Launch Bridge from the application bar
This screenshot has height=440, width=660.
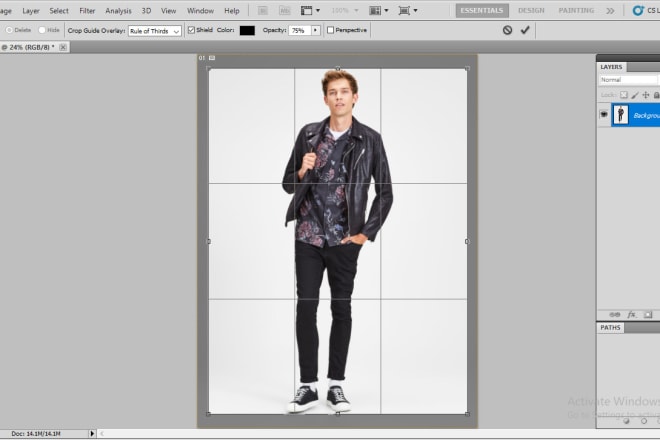click(263, 11)
